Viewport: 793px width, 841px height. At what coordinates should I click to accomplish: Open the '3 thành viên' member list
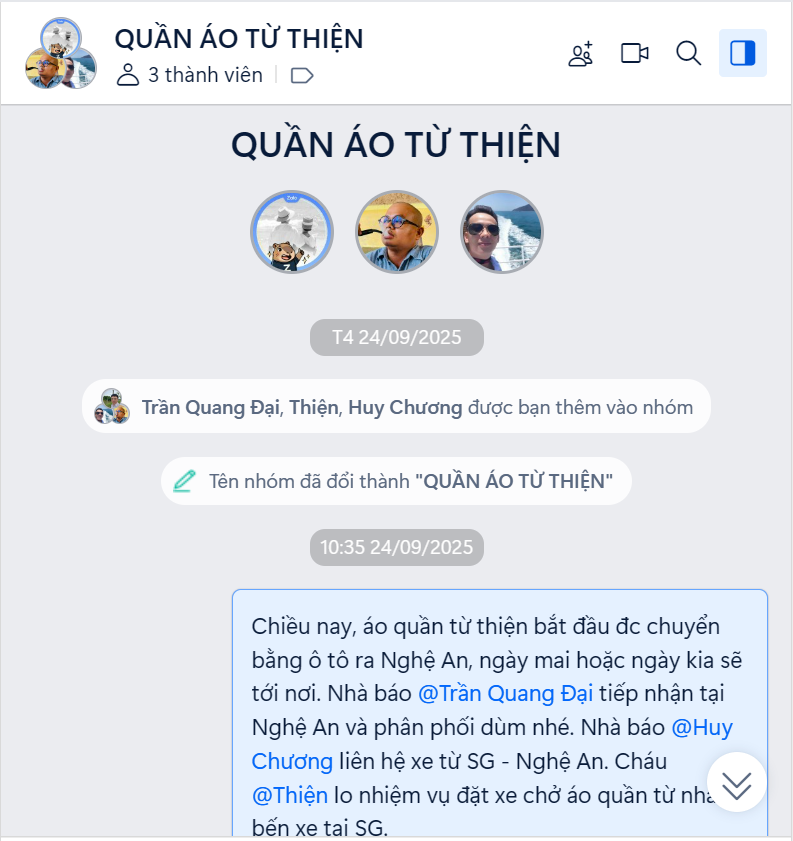(x=189, y=75)
